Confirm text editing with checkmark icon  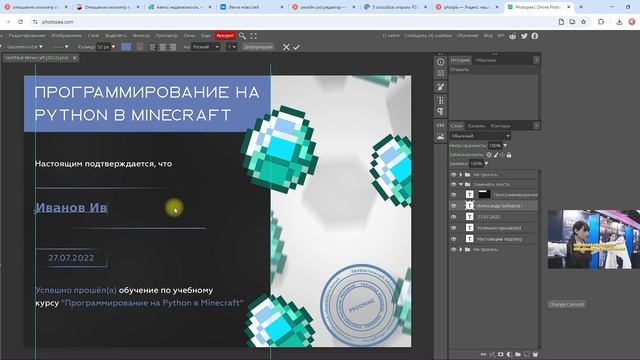click(x=296, y=47)
